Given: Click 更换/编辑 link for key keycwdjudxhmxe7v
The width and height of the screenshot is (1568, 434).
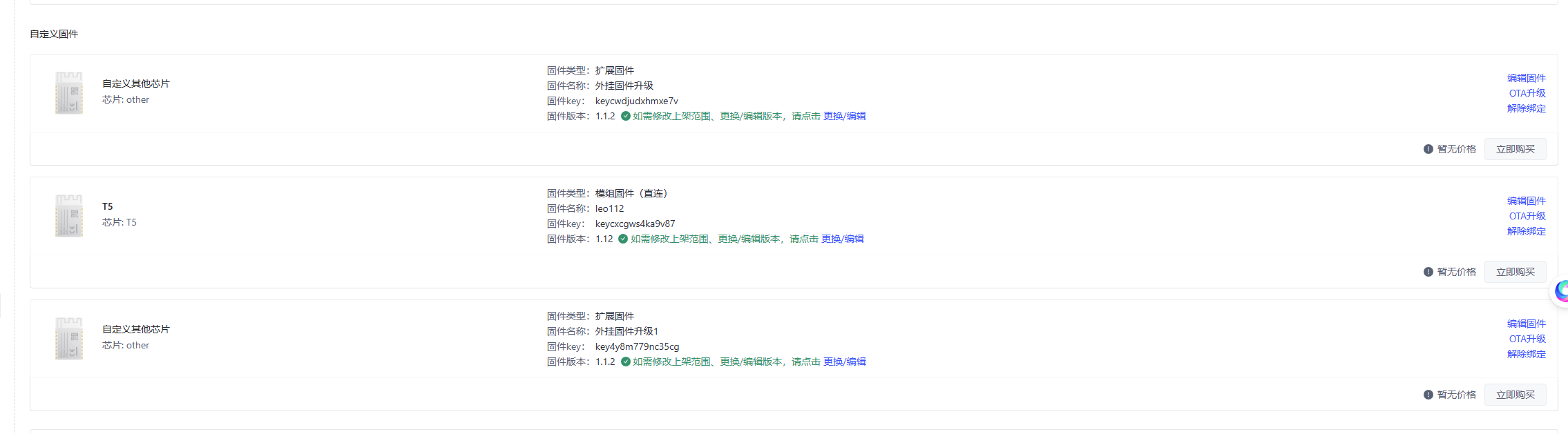Looking at the screenshot, I should coord(845,116).
